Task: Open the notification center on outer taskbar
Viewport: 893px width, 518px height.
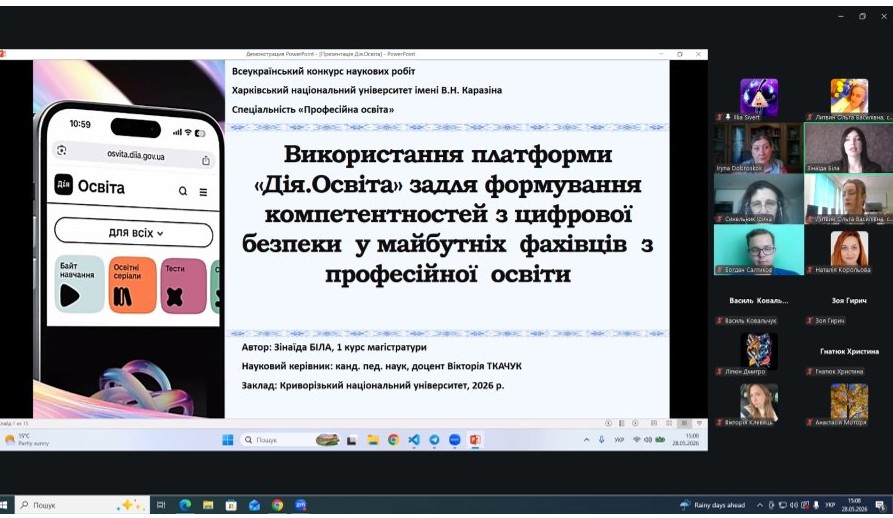Action: pyautogui.click(x=880, y=505)
